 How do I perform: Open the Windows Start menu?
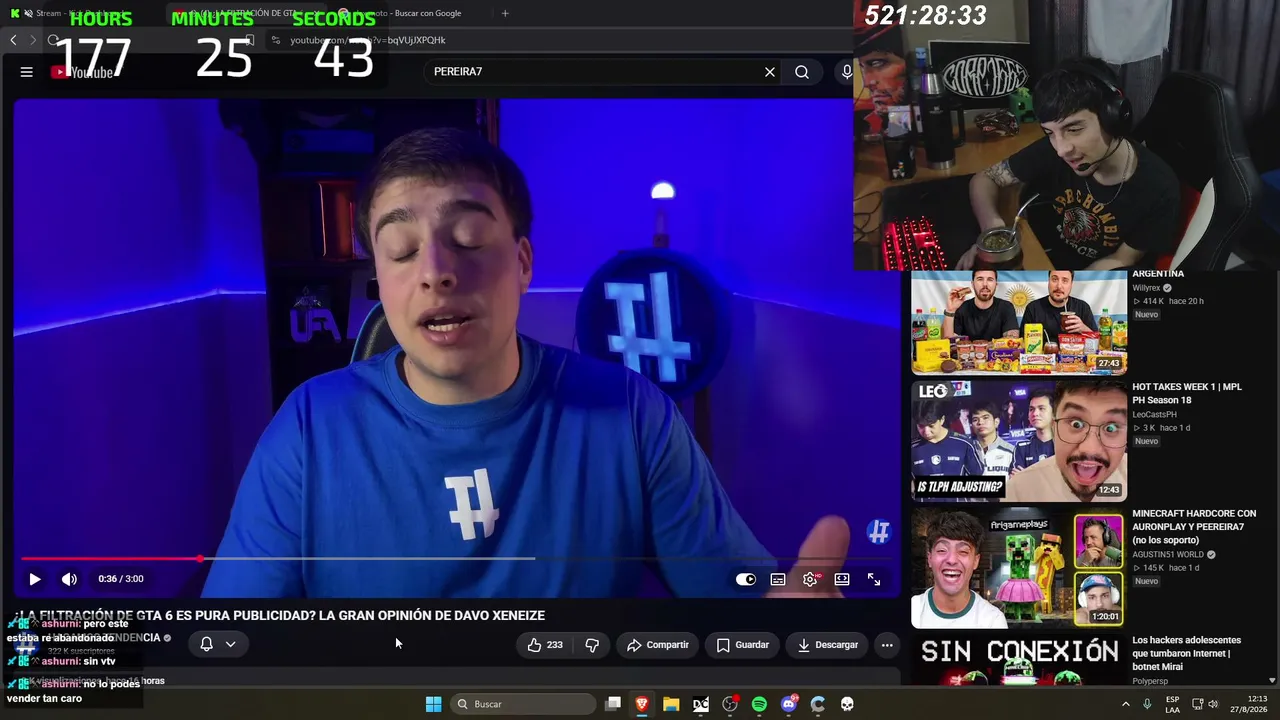[433, 704]
